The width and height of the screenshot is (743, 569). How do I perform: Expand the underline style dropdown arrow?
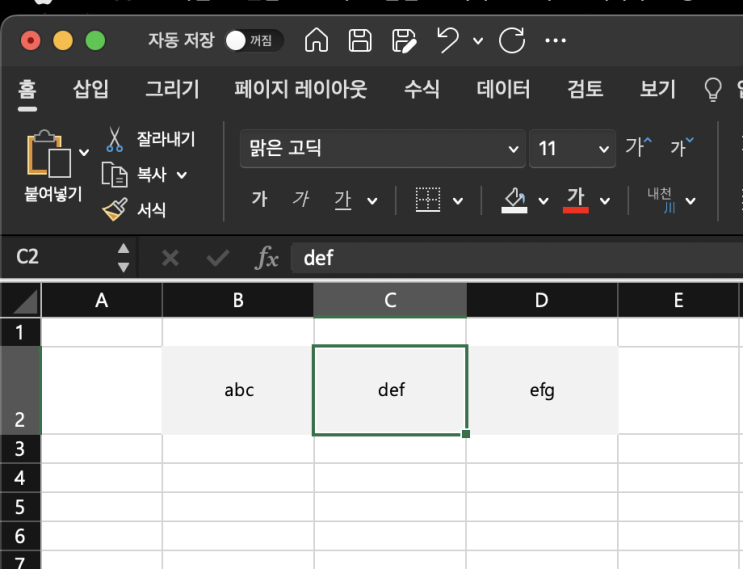(372, 201)
